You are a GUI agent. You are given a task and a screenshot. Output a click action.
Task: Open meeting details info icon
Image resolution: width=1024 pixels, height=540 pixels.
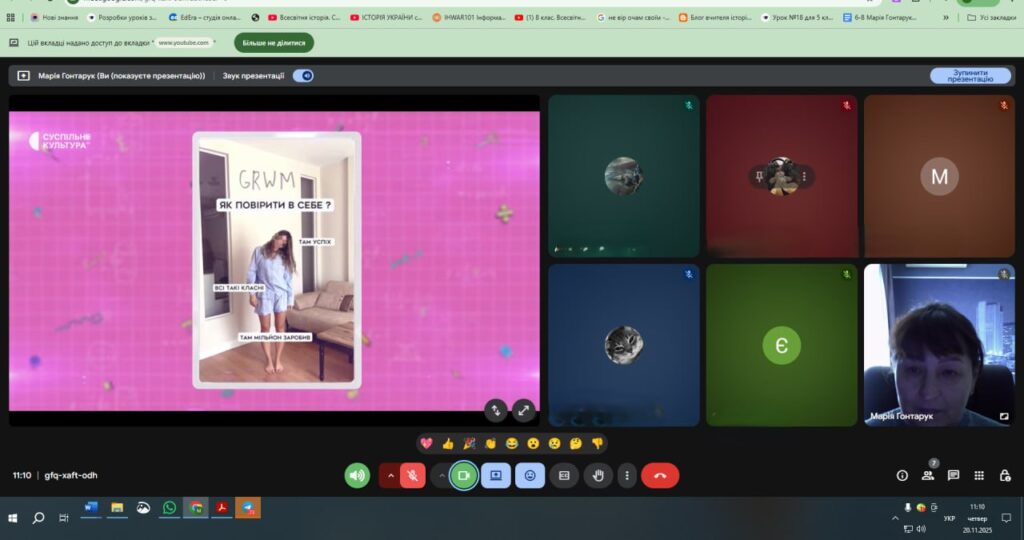(x=902, y=476)
